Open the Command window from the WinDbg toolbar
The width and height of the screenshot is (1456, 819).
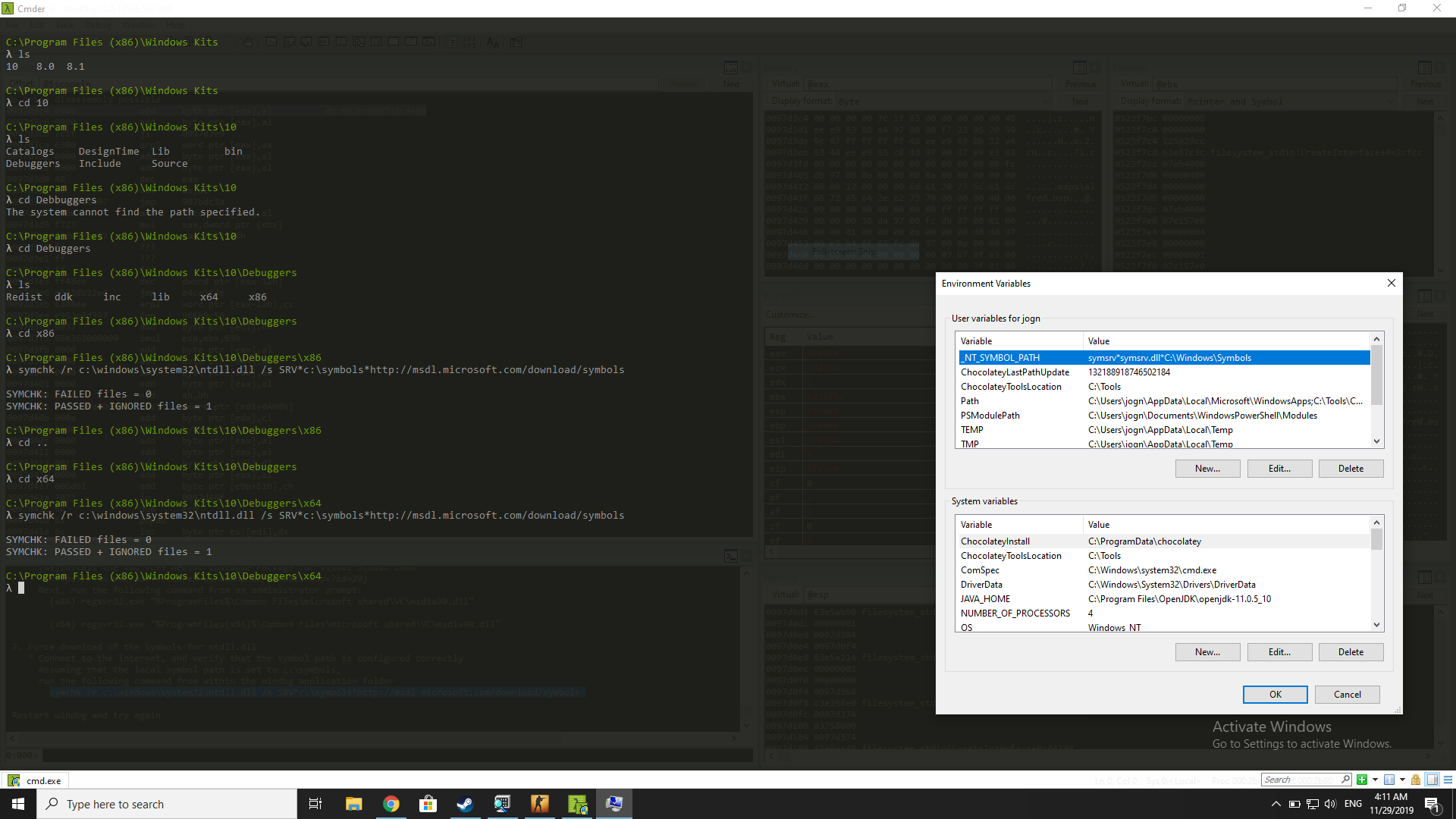271,42
